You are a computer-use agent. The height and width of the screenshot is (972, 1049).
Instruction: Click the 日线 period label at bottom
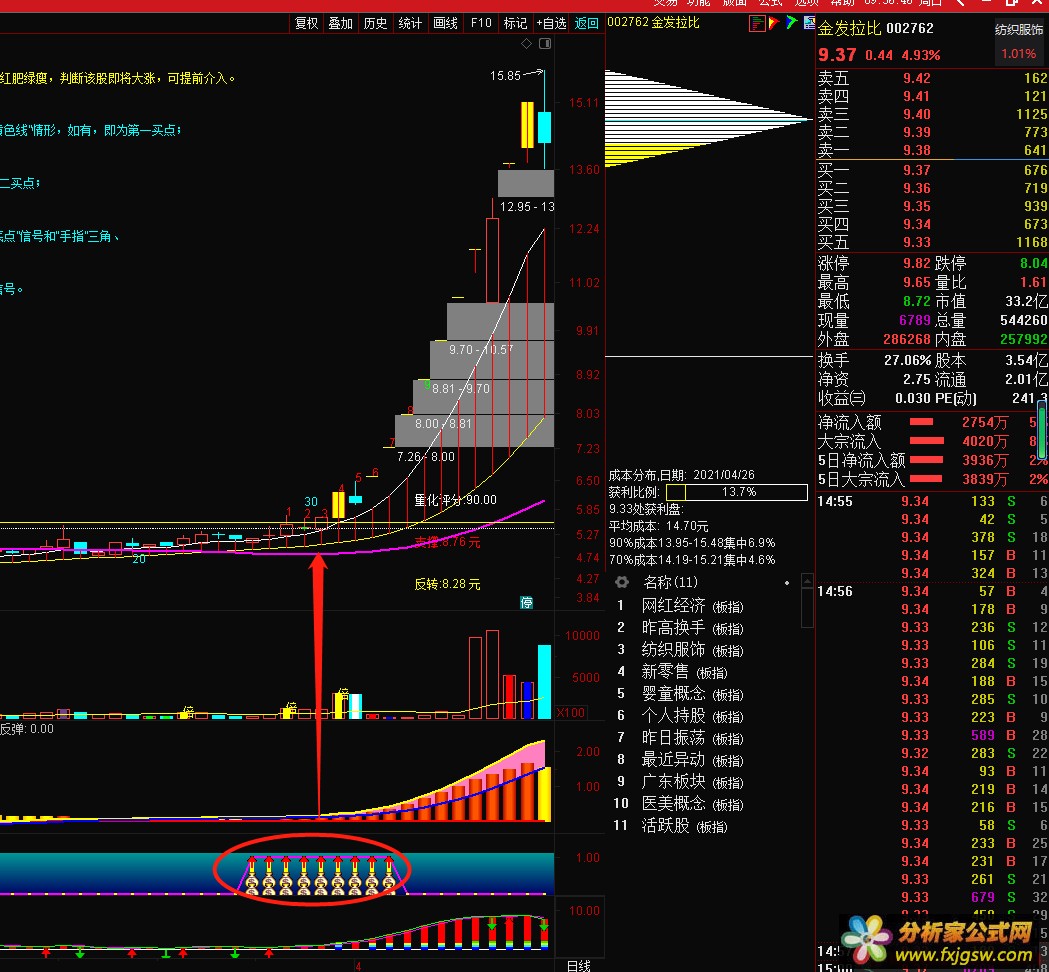point(579,965)
